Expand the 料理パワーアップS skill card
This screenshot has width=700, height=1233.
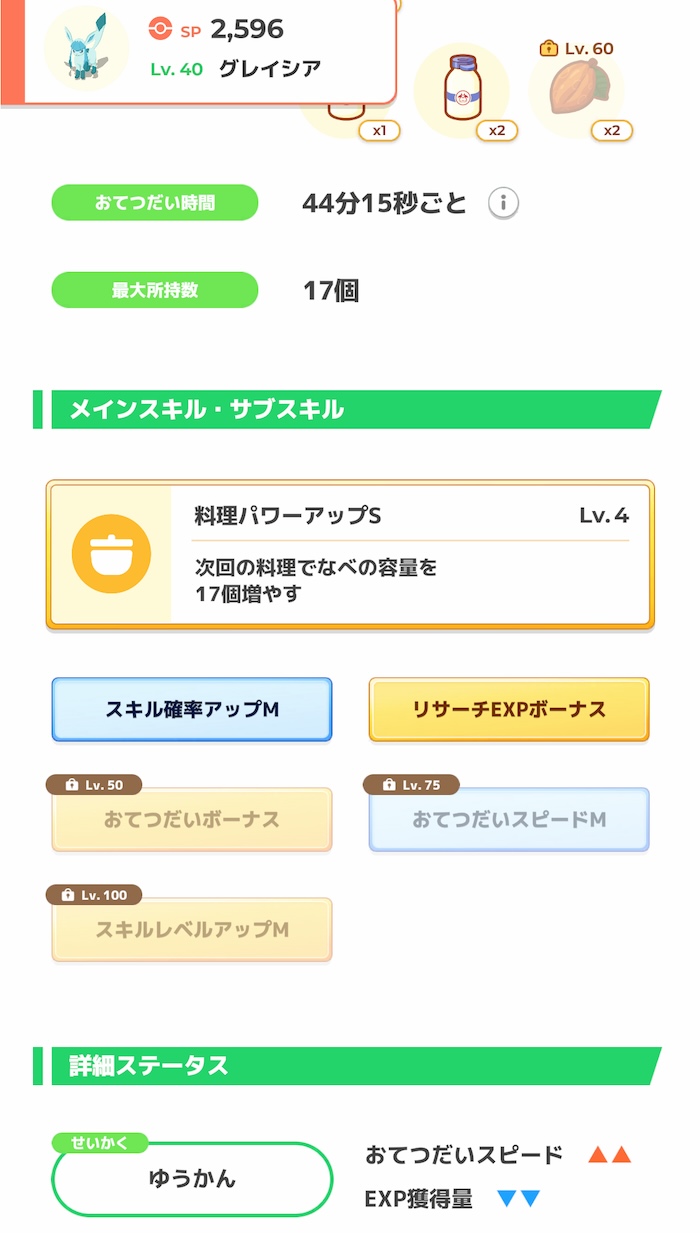pos(350,551)
